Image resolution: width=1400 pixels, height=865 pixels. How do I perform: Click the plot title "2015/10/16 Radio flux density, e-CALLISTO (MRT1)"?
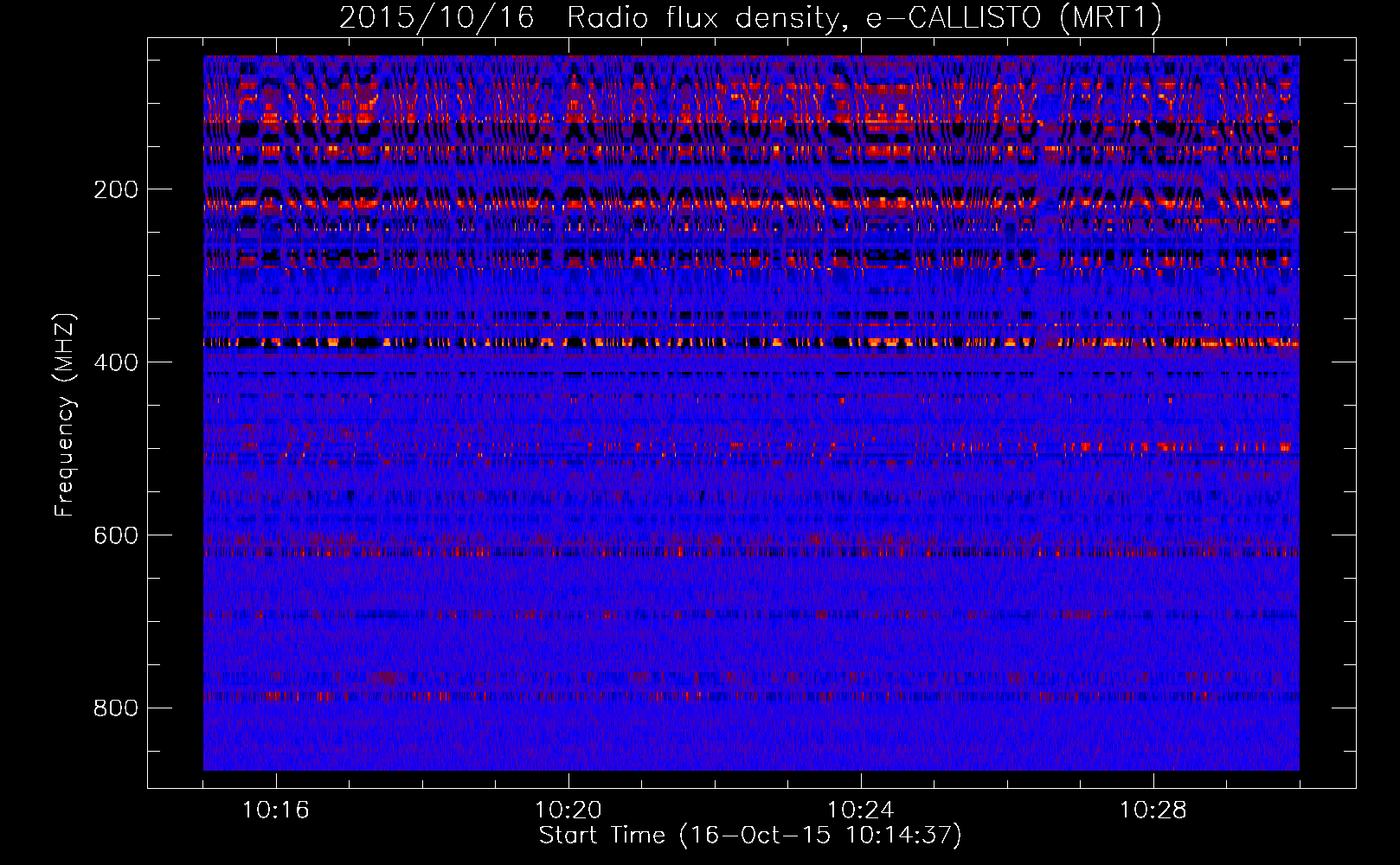[750, 18]
